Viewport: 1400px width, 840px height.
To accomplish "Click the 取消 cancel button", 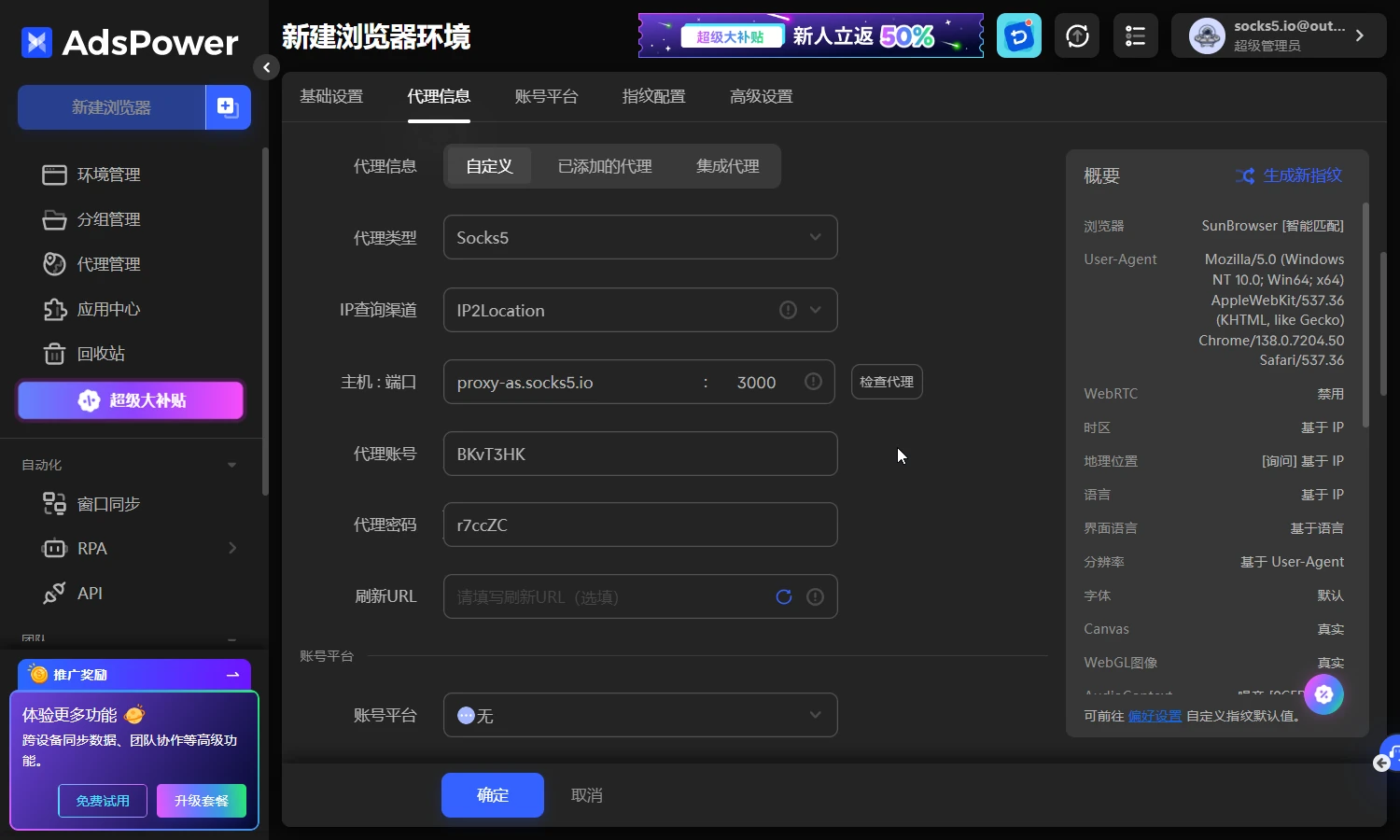I will [x=587, y=795].
